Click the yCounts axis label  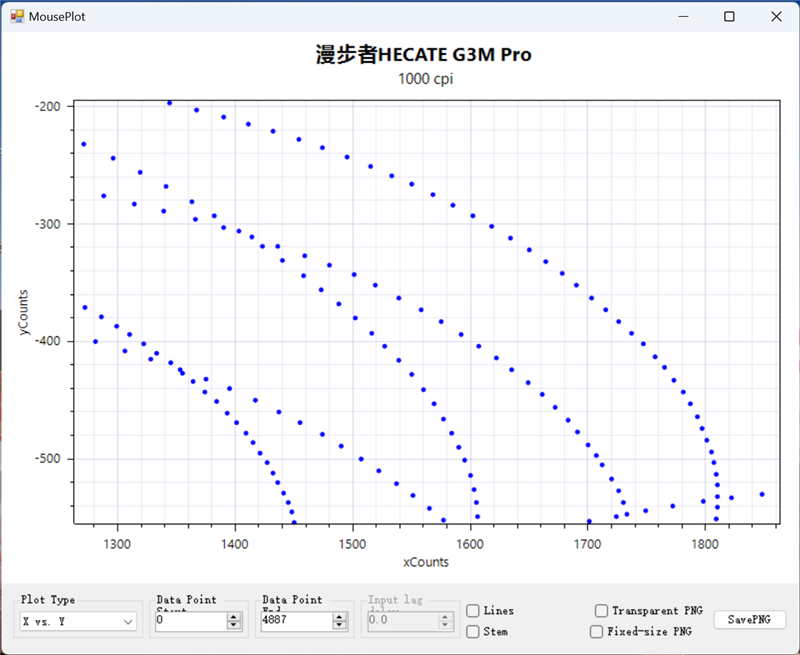[23, 312]
